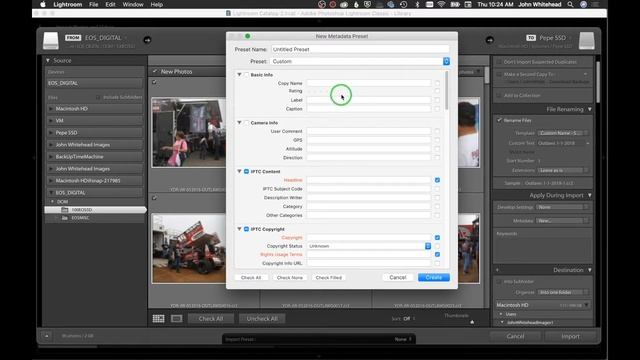This screenshot has width=640, height=360.
Task: Collapse the IPTC Copyright section
Action: (x=239, y=229)
